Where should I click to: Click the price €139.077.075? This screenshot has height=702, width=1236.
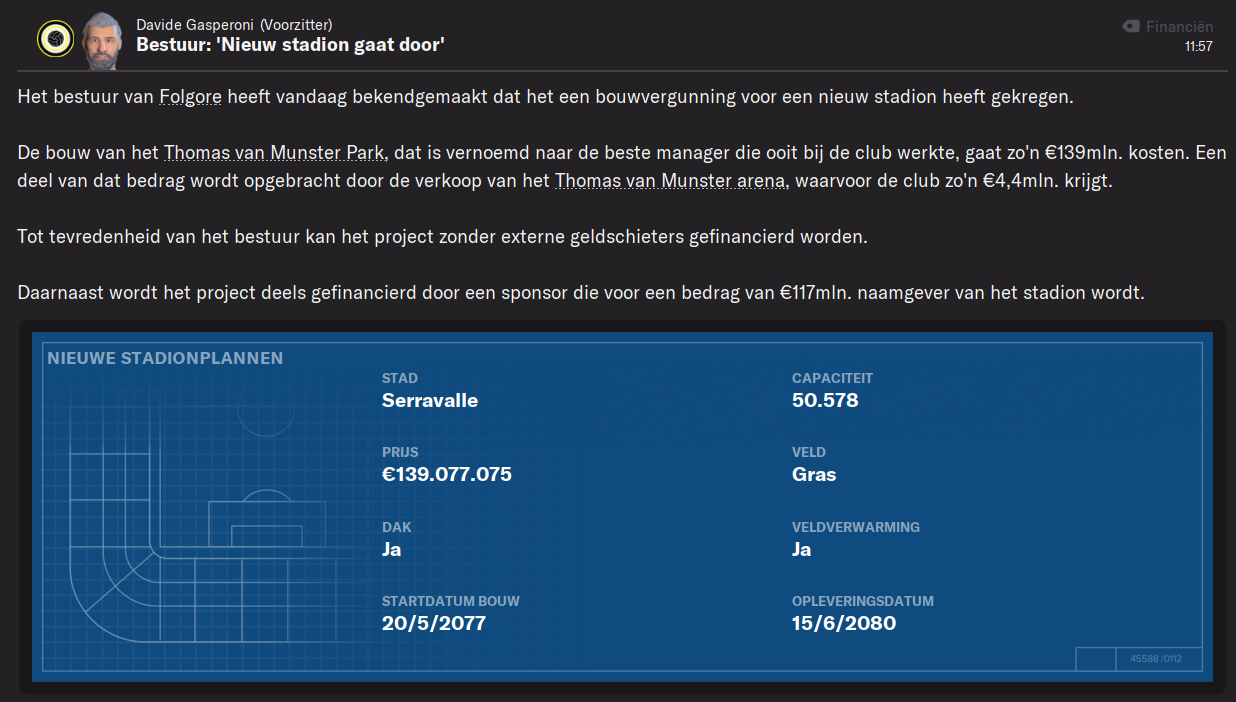tap(446, 475)
